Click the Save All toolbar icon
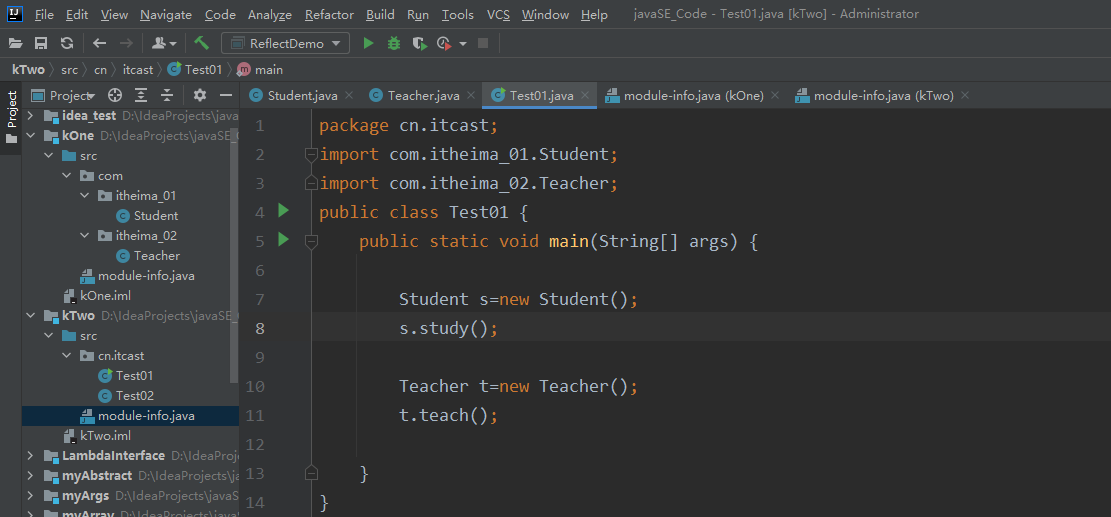This screenshot has height=517, width=1111. click(41, 43)
